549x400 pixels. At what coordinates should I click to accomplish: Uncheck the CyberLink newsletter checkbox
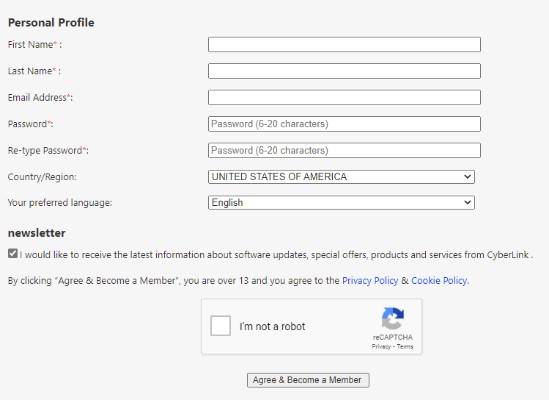pyautogui.click(x=13, y=253)
